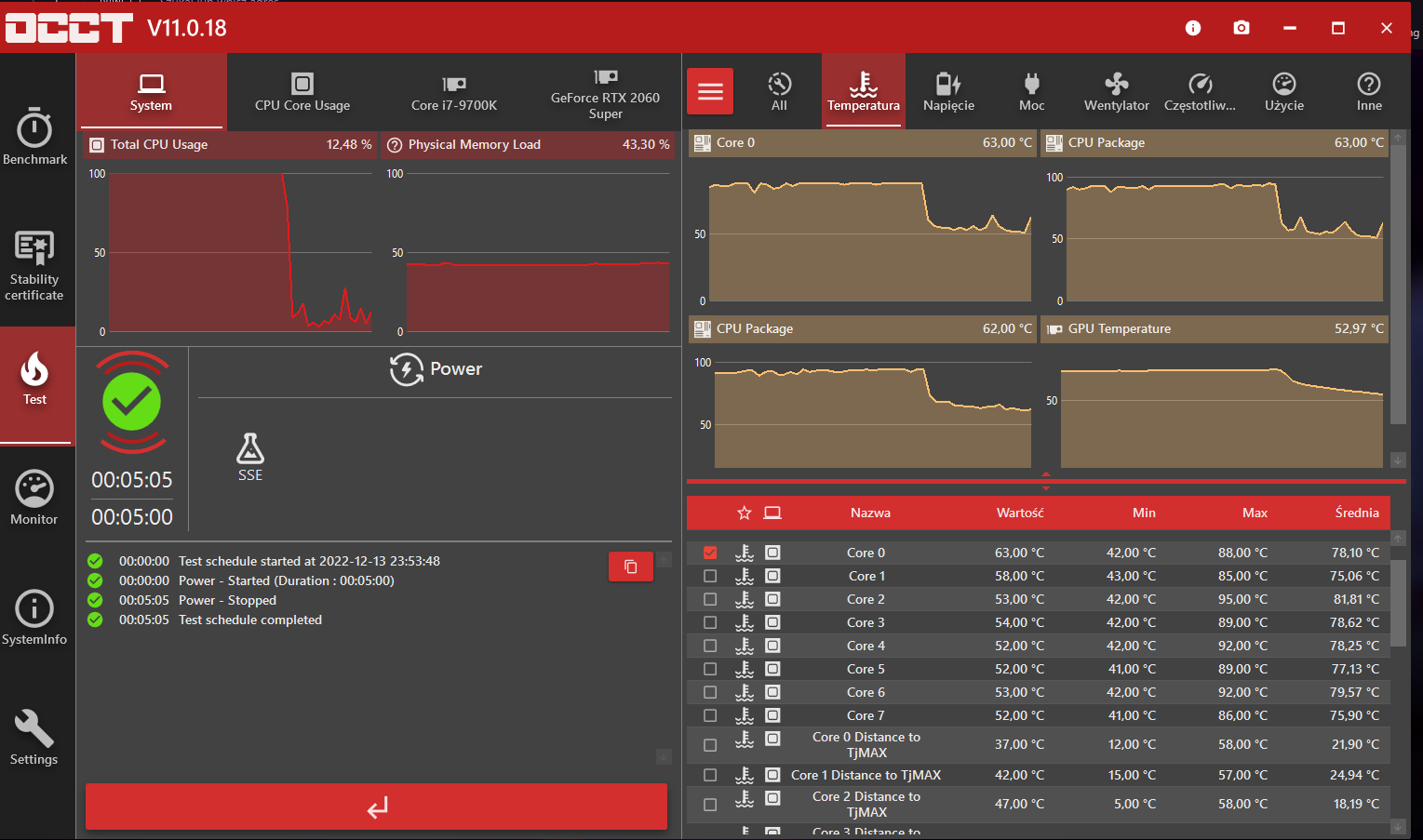The height and width of the screenshot is (840, 1423).
Task: Click the thermometer icon in Core 4 row
Action: (x=745, y=646)
